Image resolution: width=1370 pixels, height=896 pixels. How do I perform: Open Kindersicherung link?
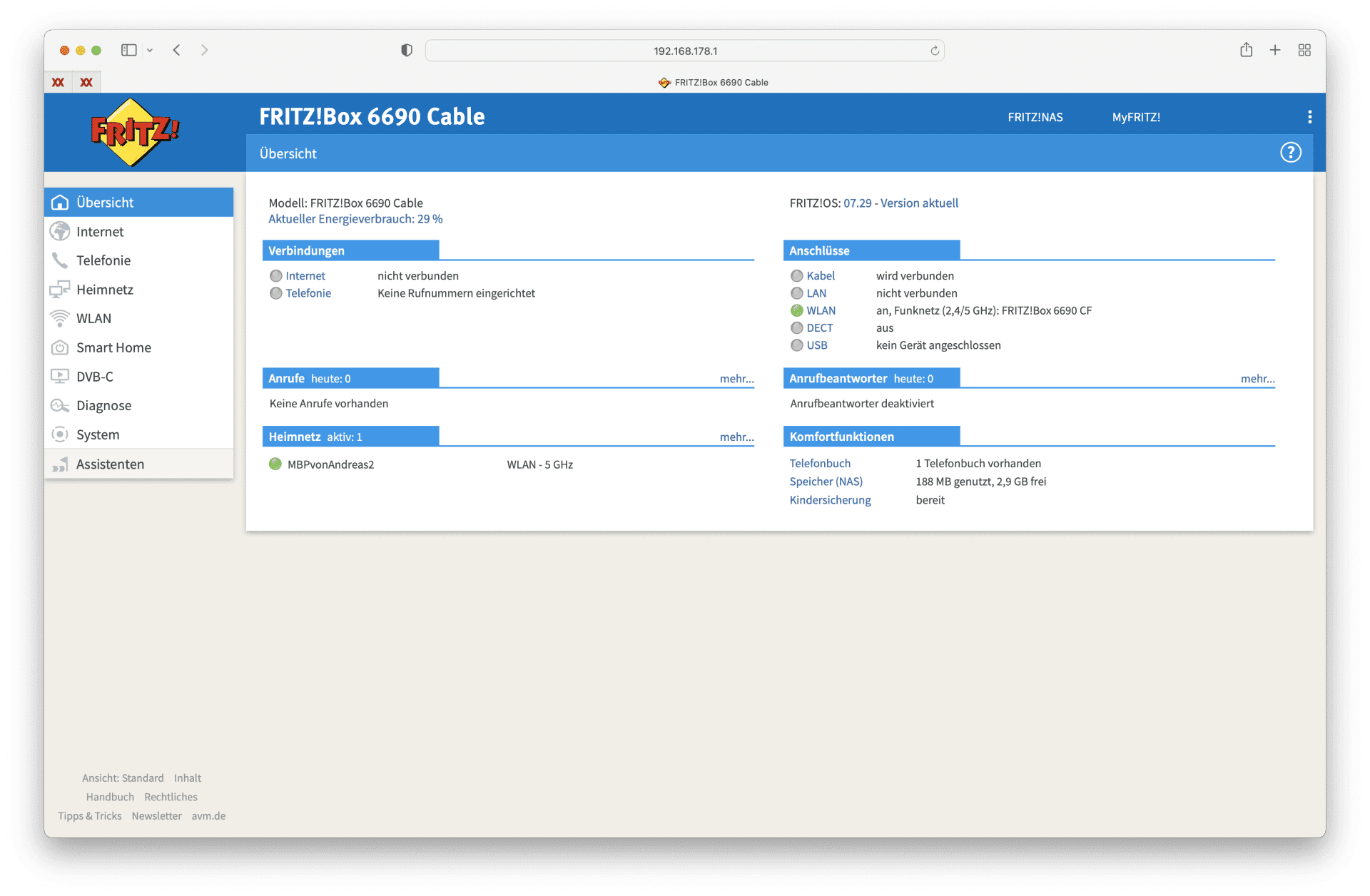pos(830,500)
